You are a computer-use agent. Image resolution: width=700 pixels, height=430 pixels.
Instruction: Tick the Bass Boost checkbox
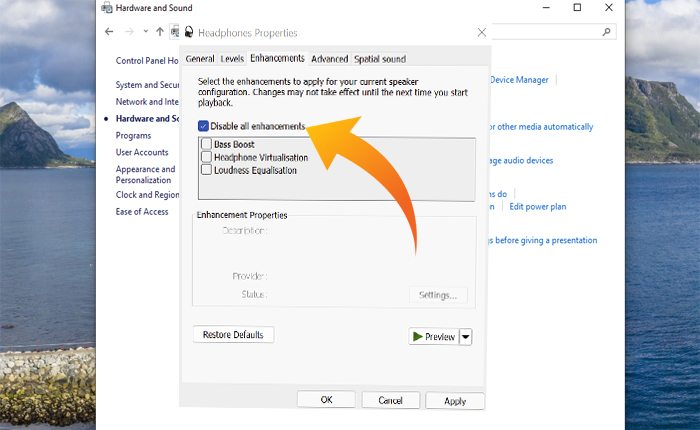pos(205,145)
